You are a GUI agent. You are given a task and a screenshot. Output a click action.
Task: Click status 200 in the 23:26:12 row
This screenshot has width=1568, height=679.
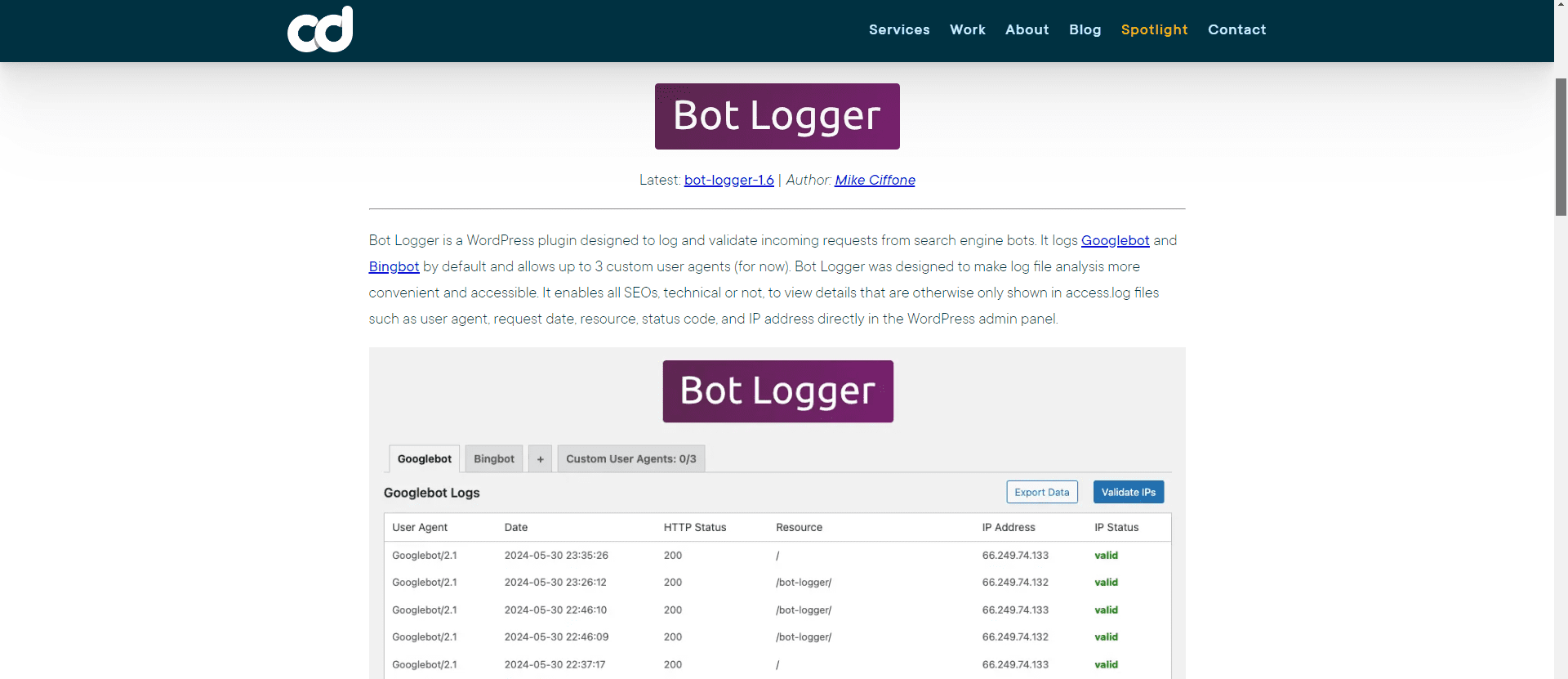pos(673,583)
